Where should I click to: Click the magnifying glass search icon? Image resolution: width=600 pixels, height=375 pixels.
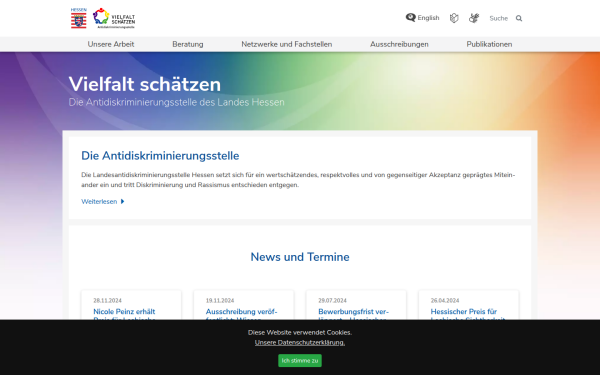point(519,18)
